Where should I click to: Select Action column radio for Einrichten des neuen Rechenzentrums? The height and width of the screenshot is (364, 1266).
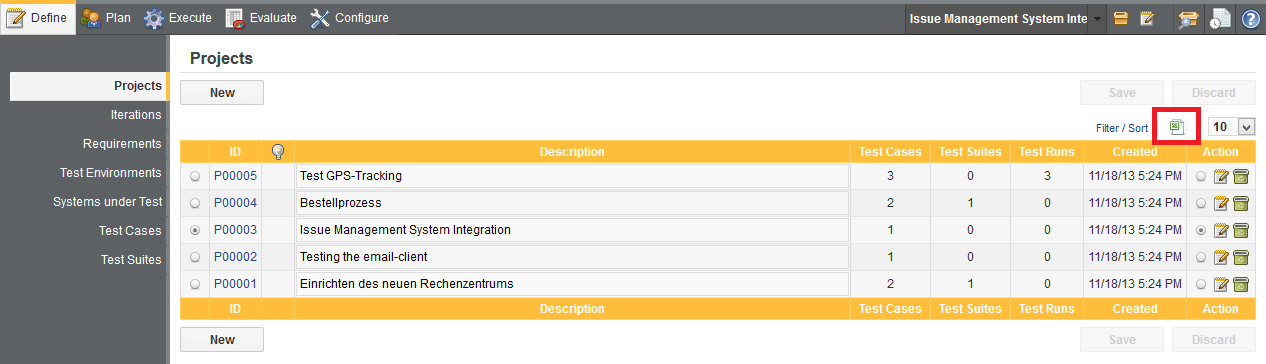pyautogui.click(x=1201, y=284)
